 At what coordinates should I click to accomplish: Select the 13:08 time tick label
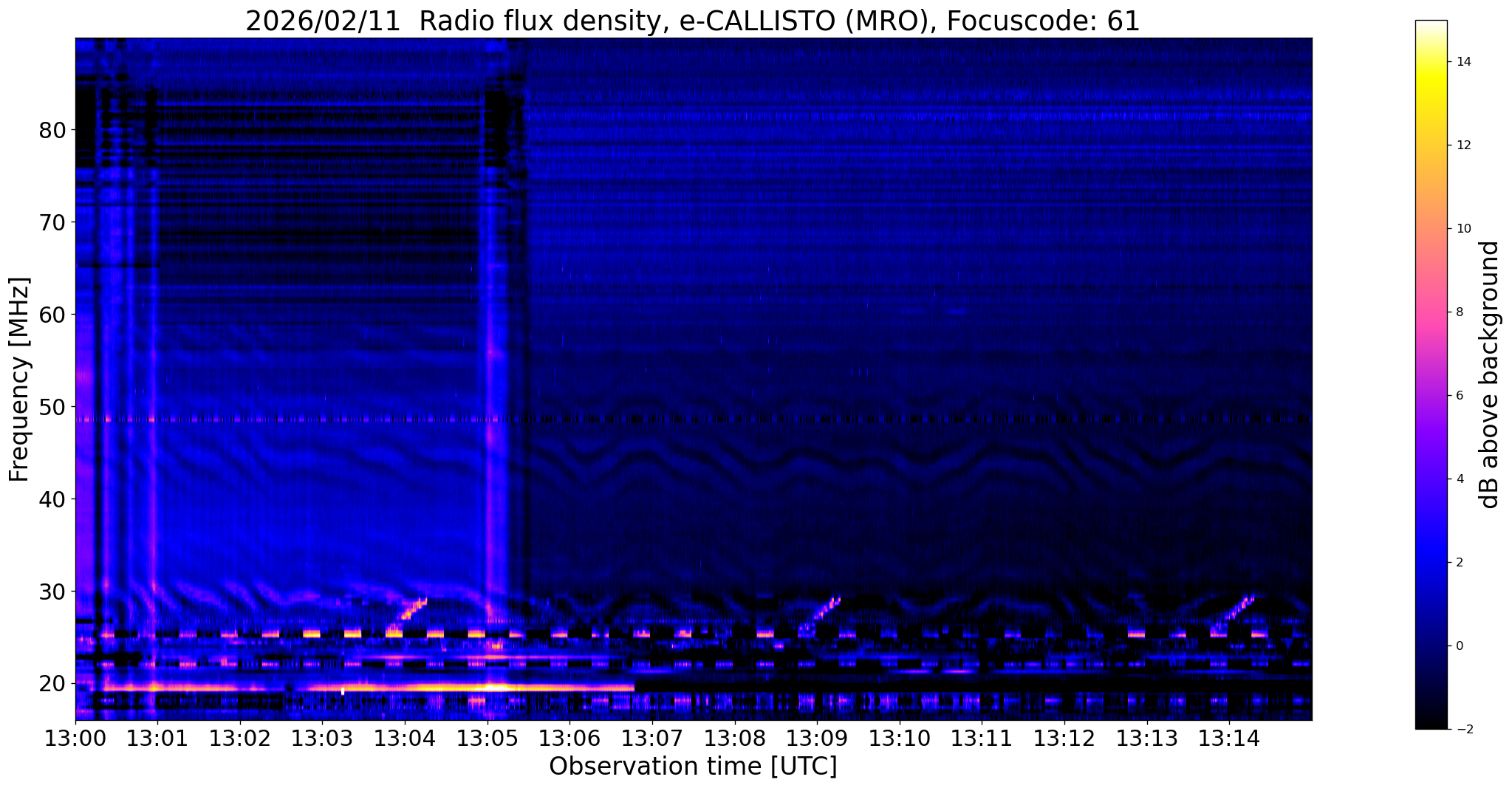click(x=734, y=739)
